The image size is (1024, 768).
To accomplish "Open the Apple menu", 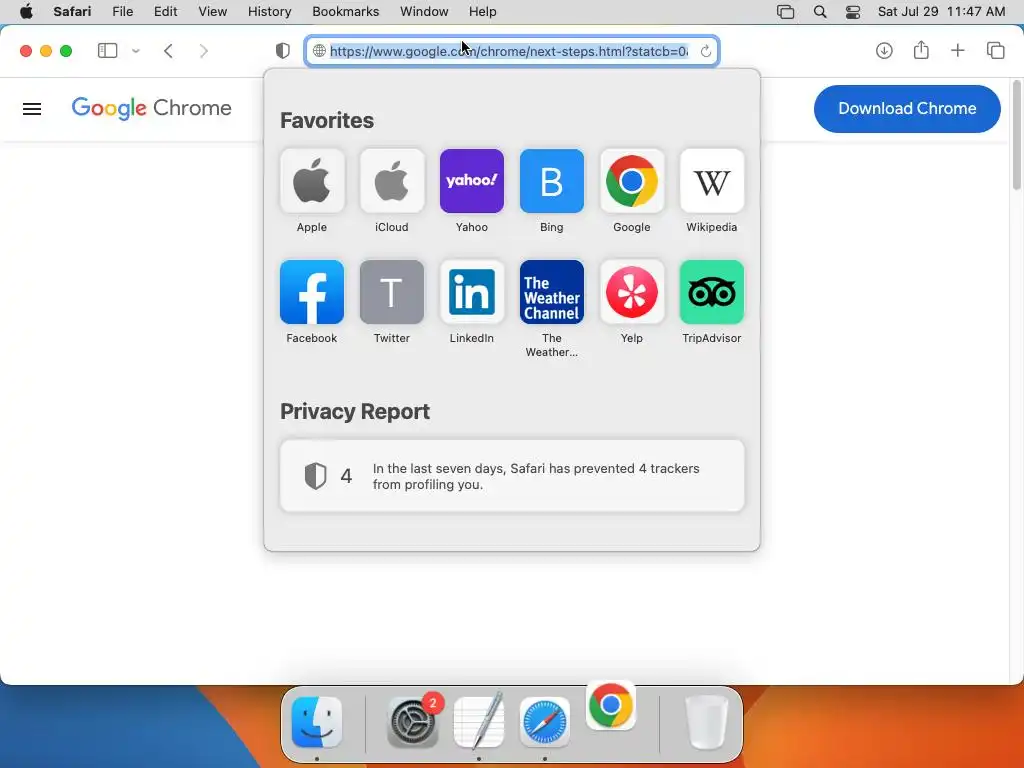I will [x=26, y=12].
